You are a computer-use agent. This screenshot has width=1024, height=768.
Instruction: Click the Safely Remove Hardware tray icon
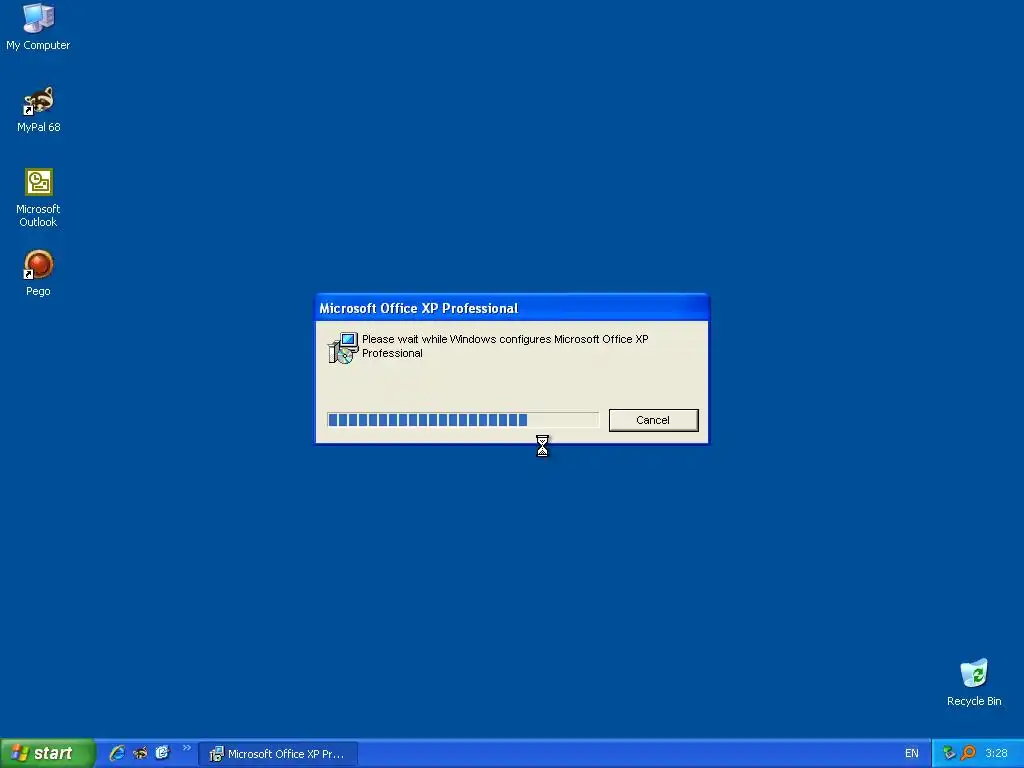pos(949,754)
